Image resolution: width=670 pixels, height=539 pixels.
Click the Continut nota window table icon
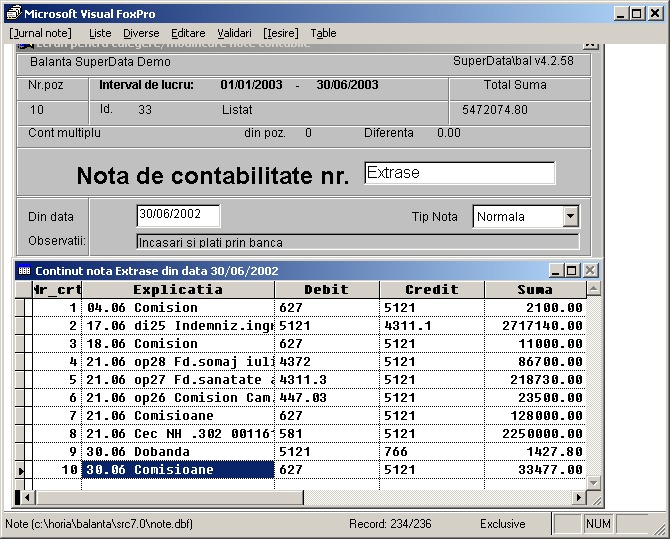pos(24,271)
